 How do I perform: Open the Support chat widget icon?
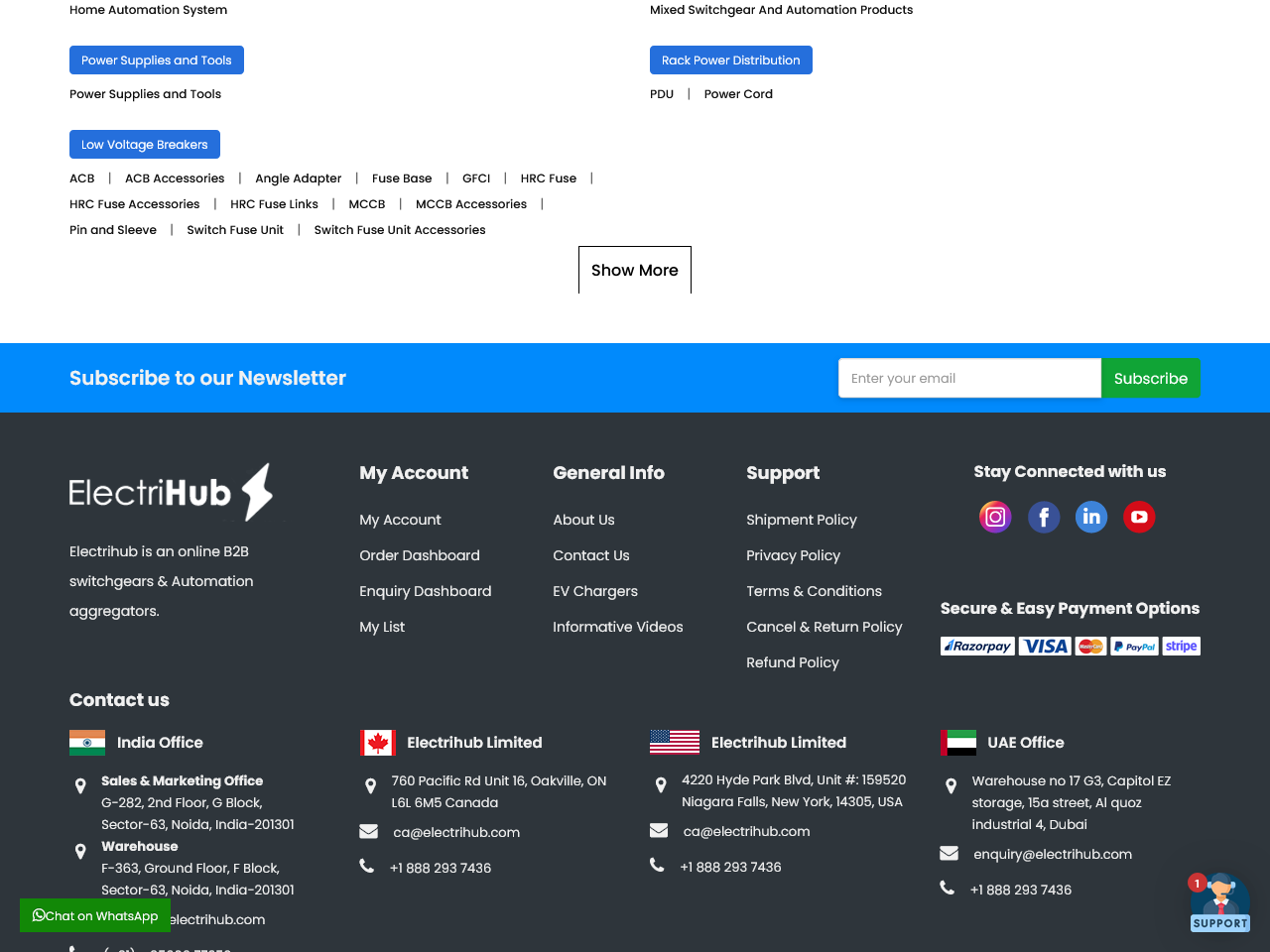click(x=1219, y=902)
